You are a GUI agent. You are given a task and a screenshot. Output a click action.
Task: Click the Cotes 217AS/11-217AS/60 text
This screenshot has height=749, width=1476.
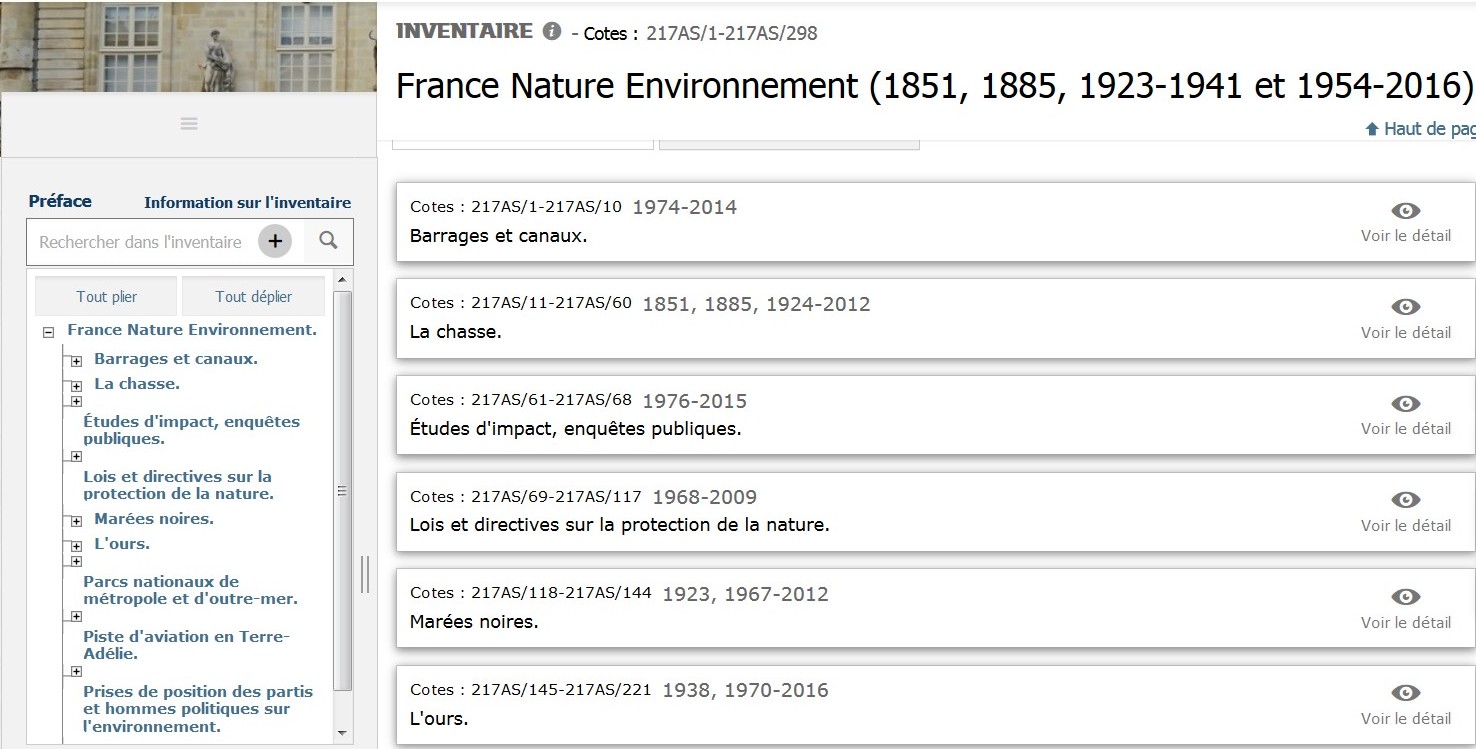(x=521, y=303)
